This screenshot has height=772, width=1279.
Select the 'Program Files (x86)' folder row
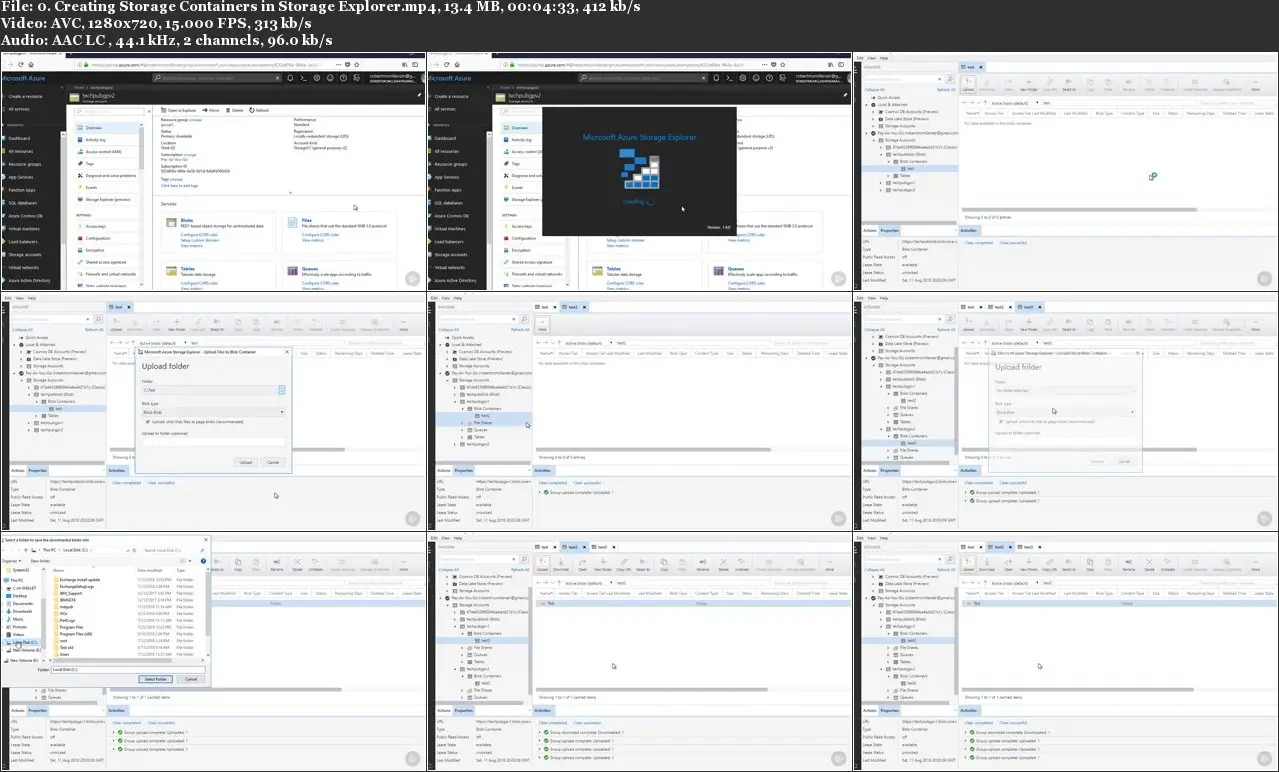[123, 634]
